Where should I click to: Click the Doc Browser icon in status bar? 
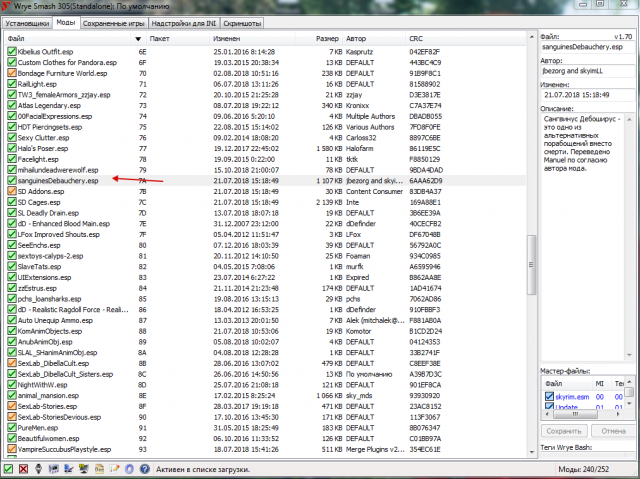click(x=99, y=469)
